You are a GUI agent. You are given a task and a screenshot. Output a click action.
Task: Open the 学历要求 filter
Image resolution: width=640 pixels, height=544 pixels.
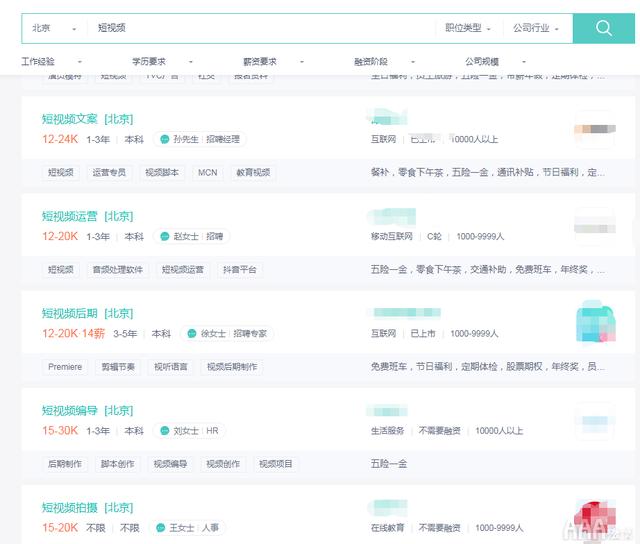162,62
